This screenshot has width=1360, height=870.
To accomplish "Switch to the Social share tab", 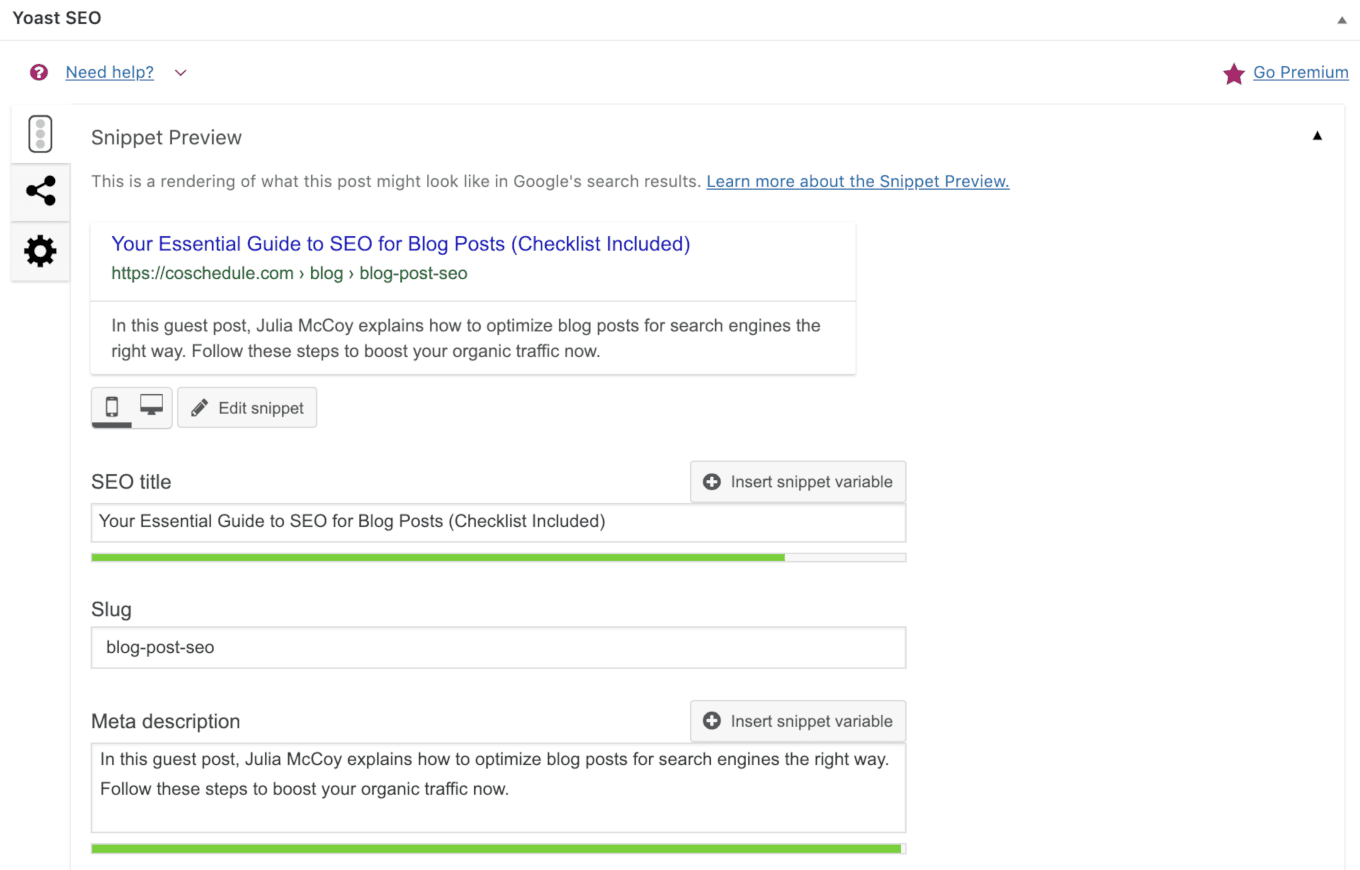I will (40, 192).
